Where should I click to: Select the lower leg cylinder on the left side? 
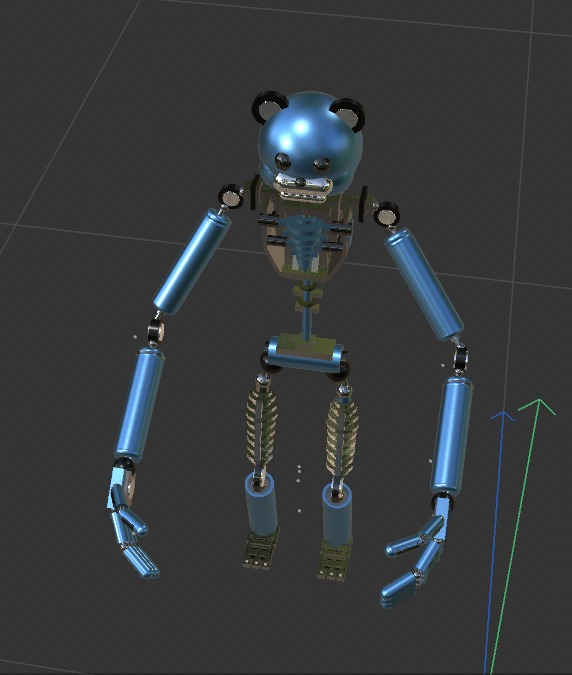coord(261,504)
